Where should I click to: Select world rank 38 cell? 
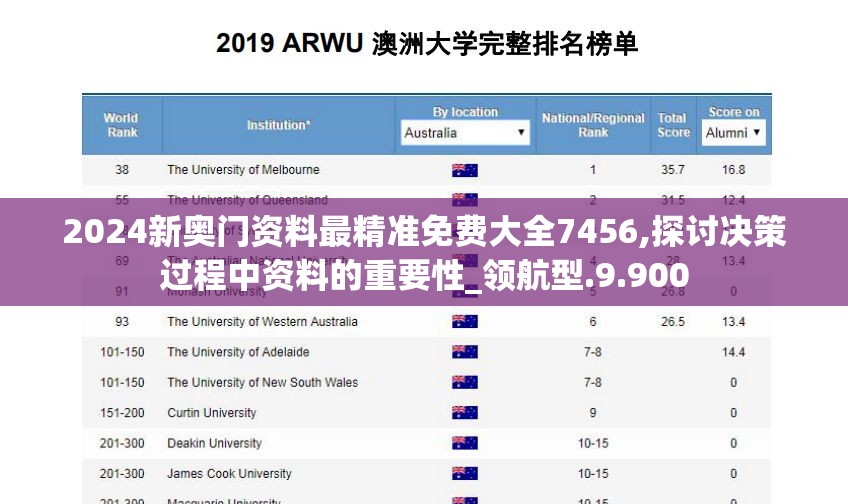[122, 170]
